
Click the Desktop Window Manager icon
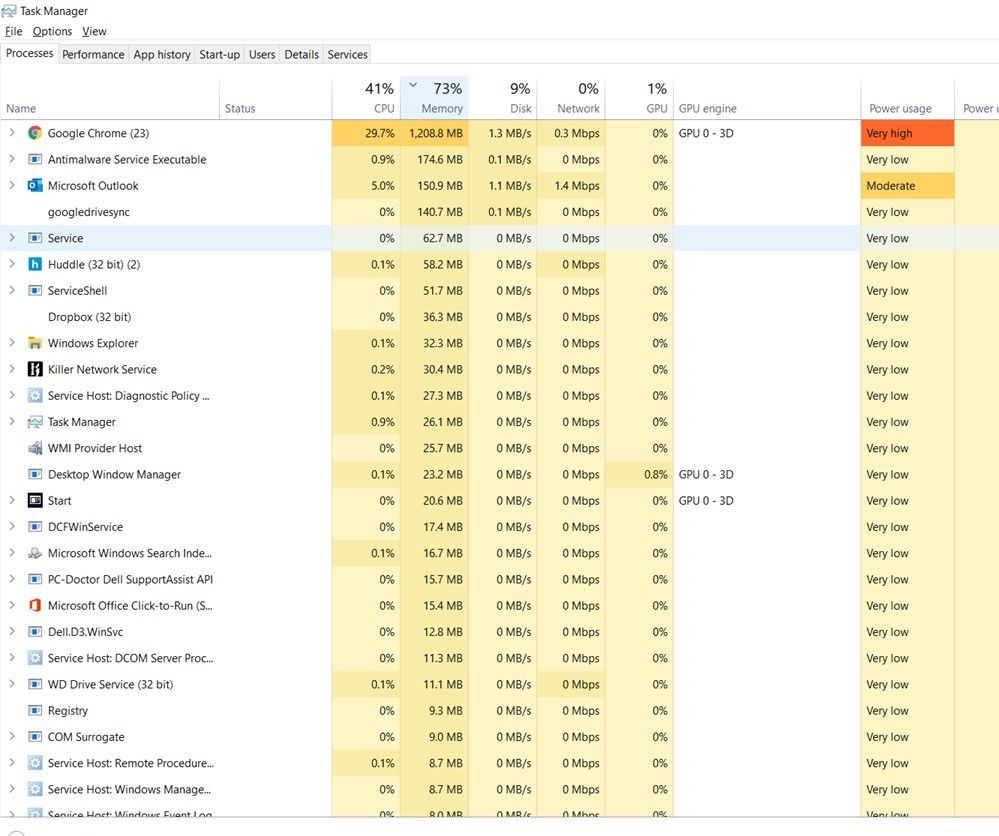(x=35, y=474)
